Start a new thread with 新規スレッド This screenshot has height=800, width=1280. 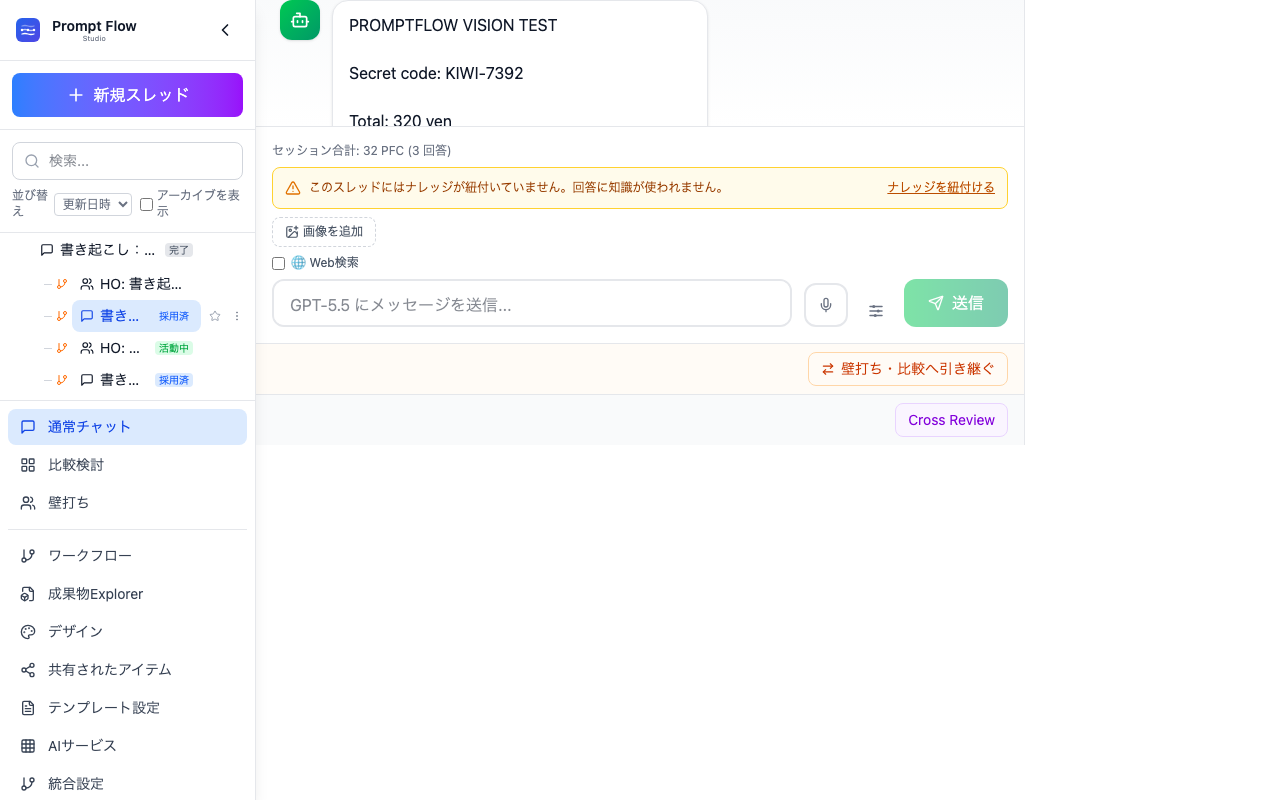pos(127,95)
